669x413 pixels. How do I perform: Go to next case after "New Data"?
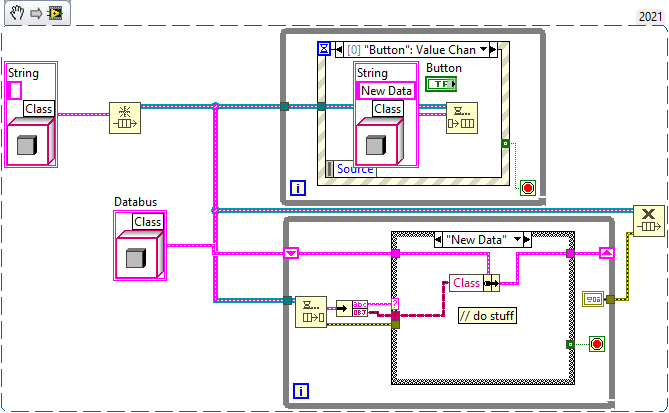pos(527,239)
